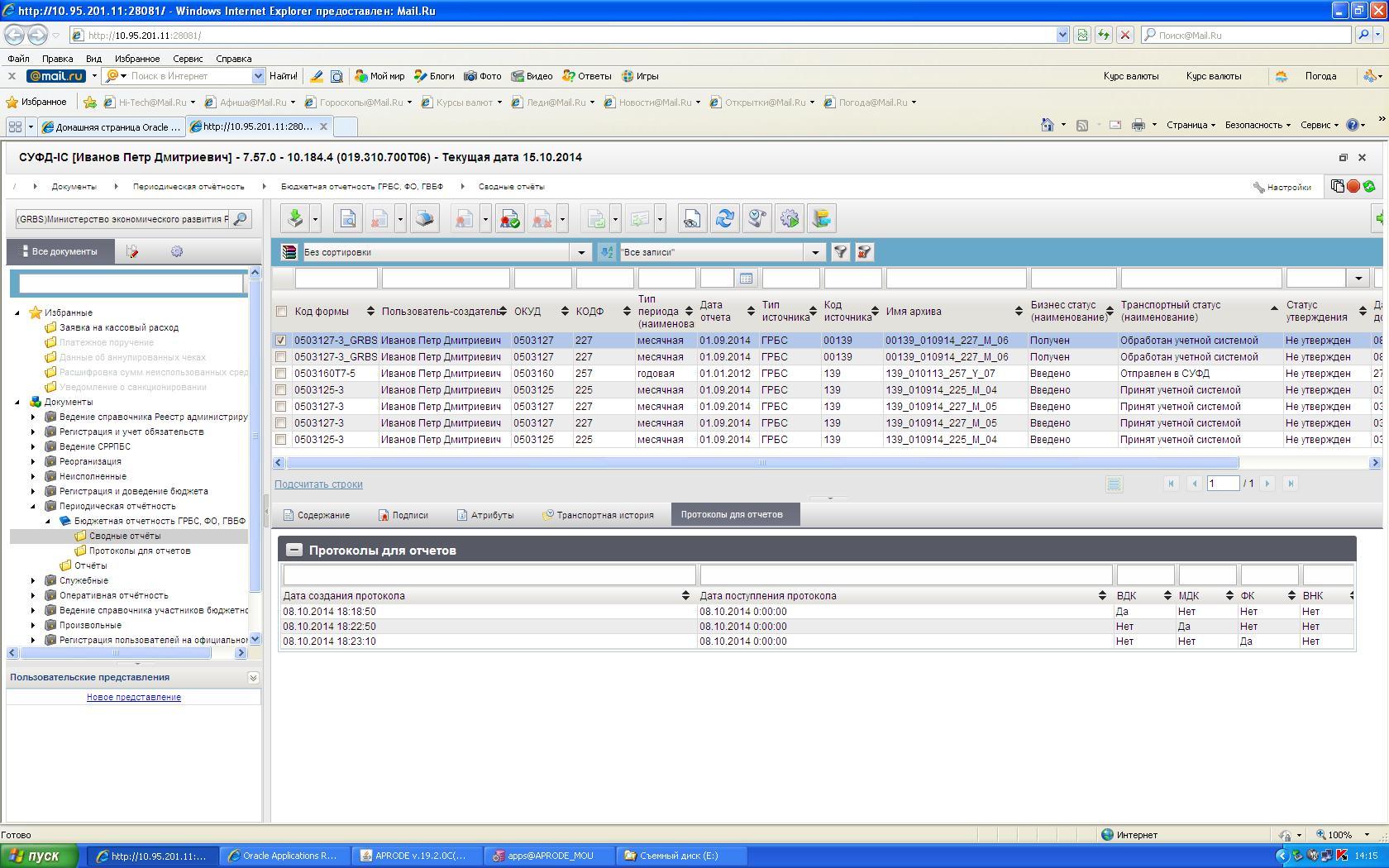Click the A-Z sort order icon
Viewport: 1389px width, 868px height.
[x=607, y=252]
